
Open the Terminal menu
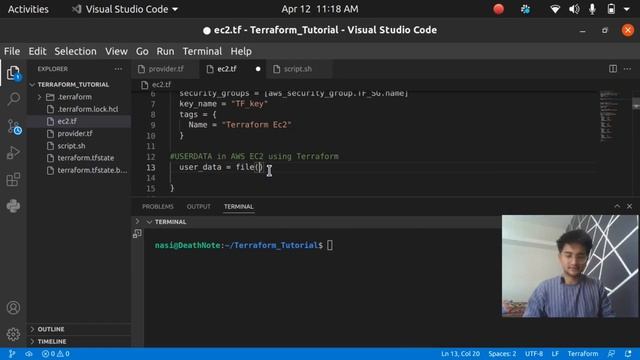(x=202, y=51)
